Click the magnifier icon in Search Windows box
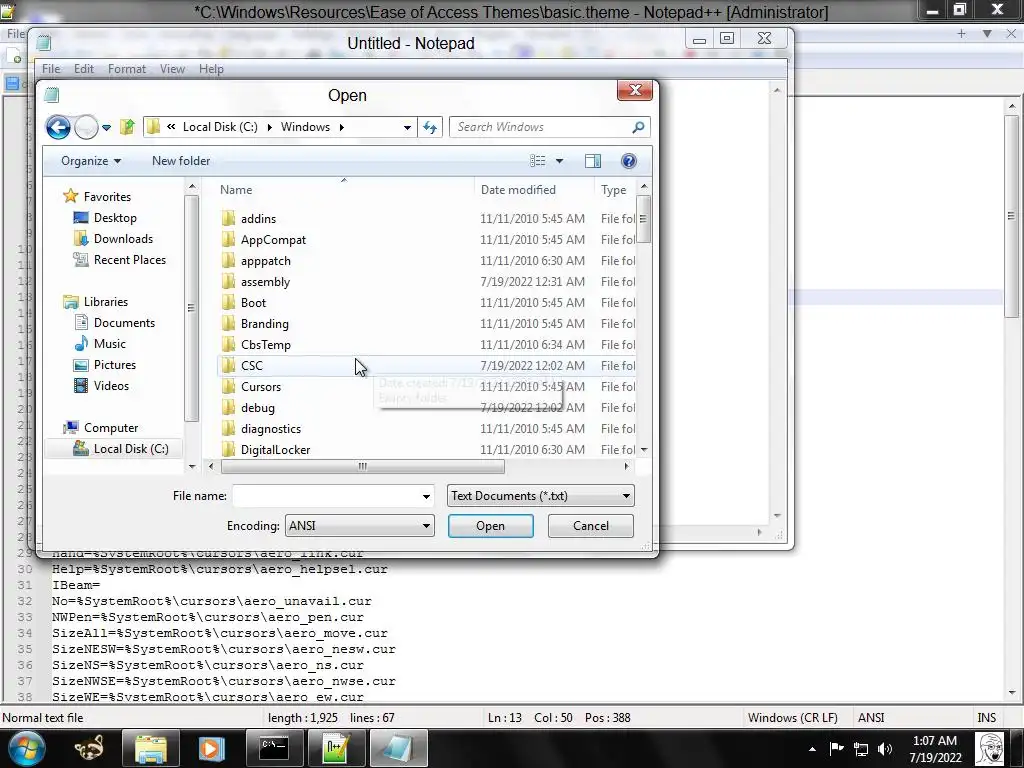The image size is (1024, 768). pos(638,127)
